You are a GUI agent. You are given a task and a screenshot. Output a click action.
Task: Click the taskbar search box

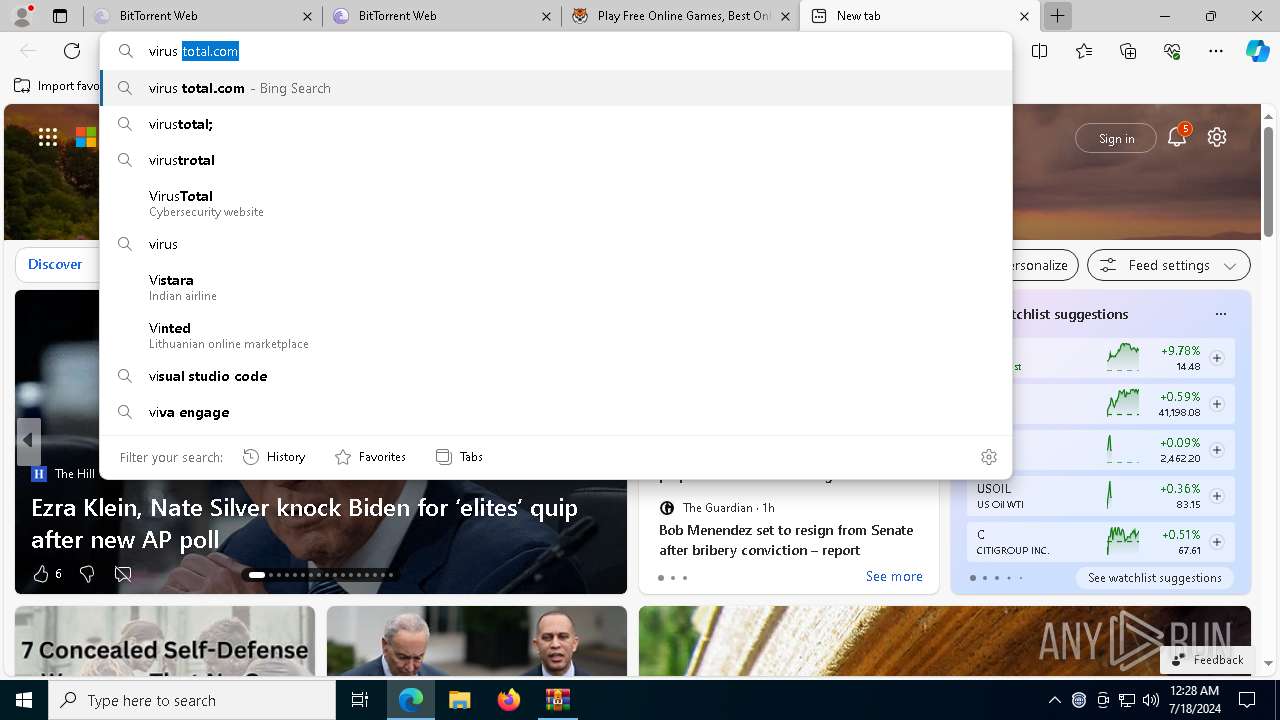[192, 700]
